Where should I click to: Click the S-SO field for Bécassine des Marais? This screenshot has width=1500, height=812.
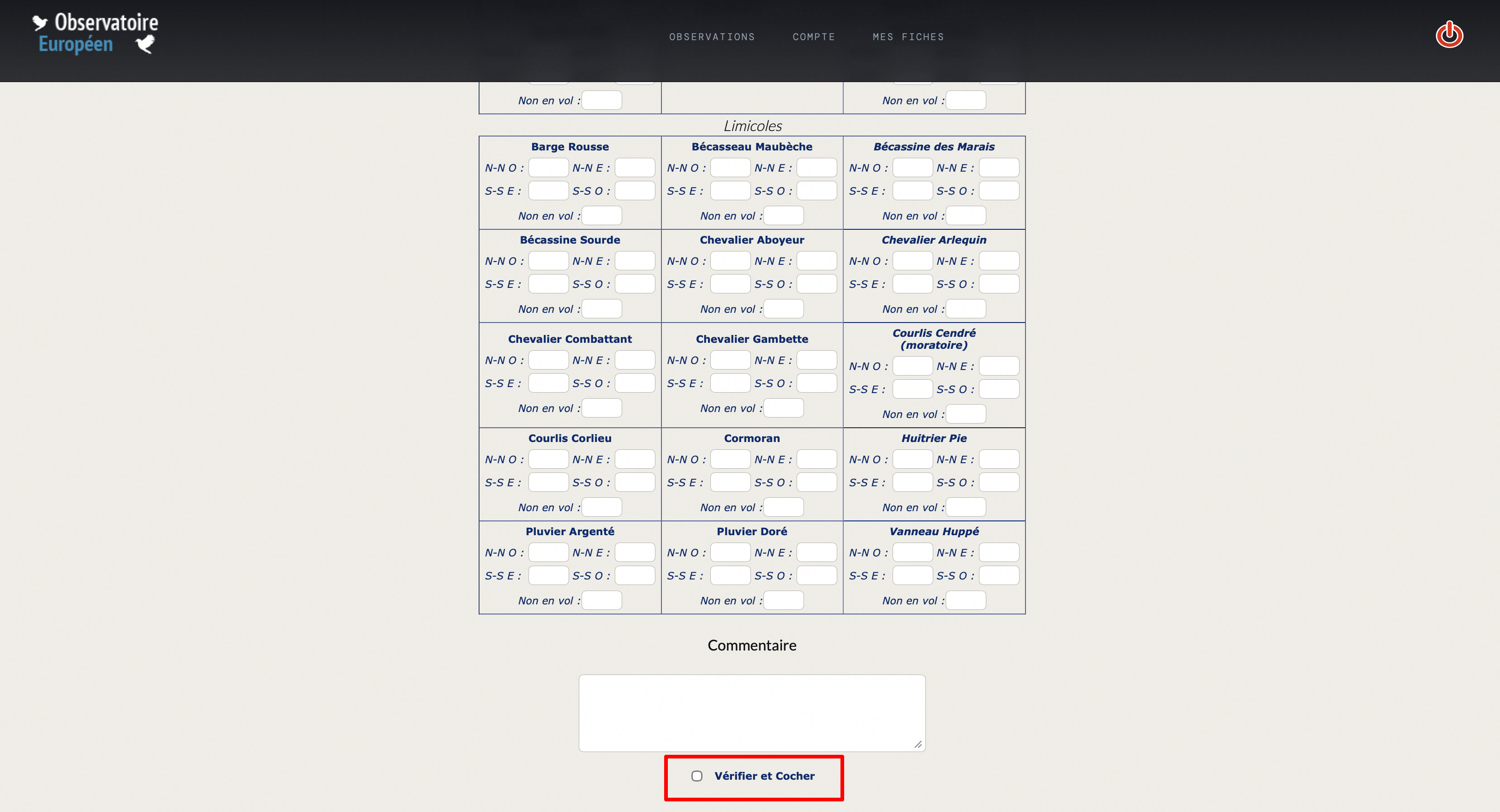tap(999, 191)
